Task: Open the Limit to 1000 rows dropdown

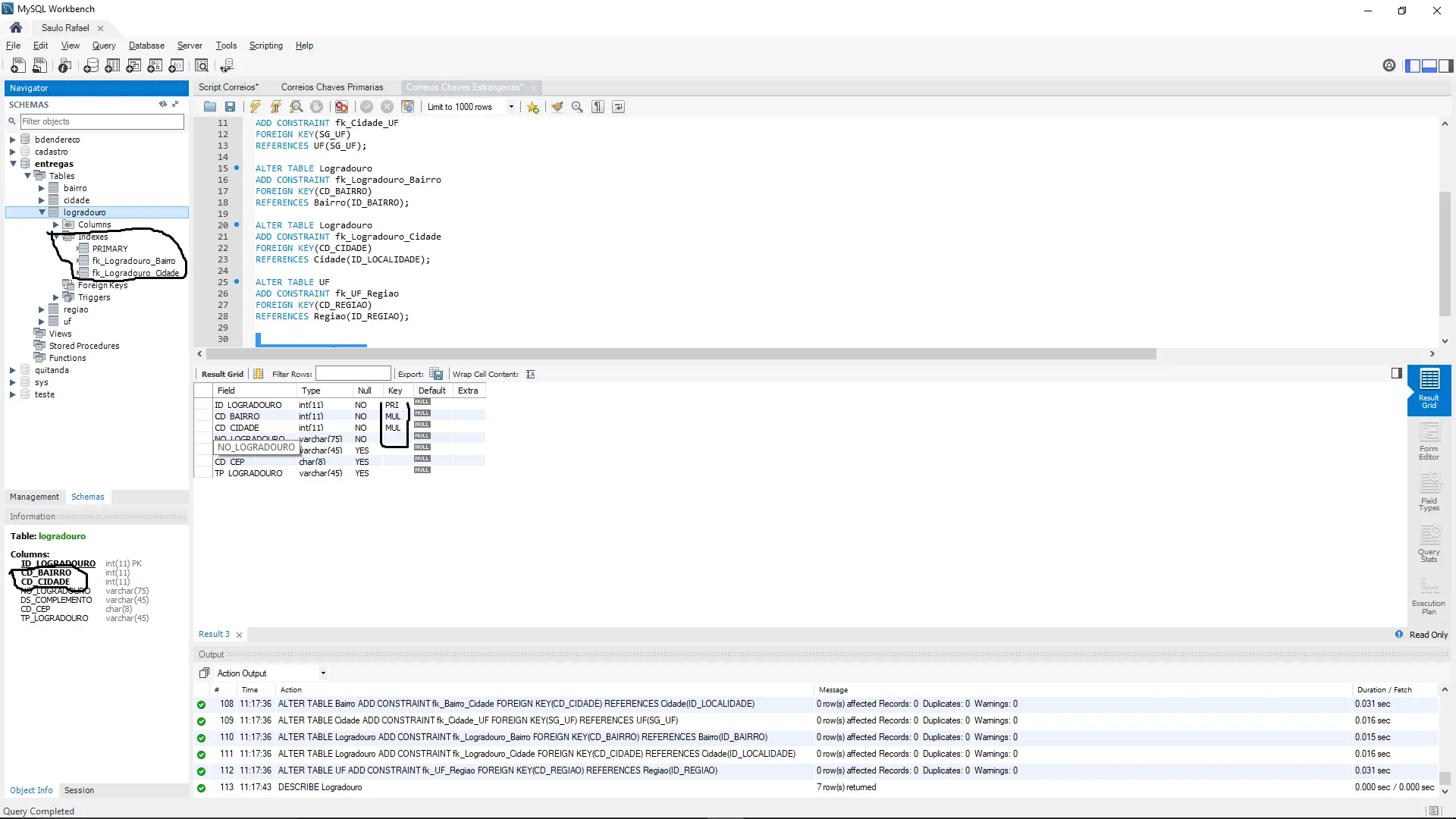Action: [511, 107]
